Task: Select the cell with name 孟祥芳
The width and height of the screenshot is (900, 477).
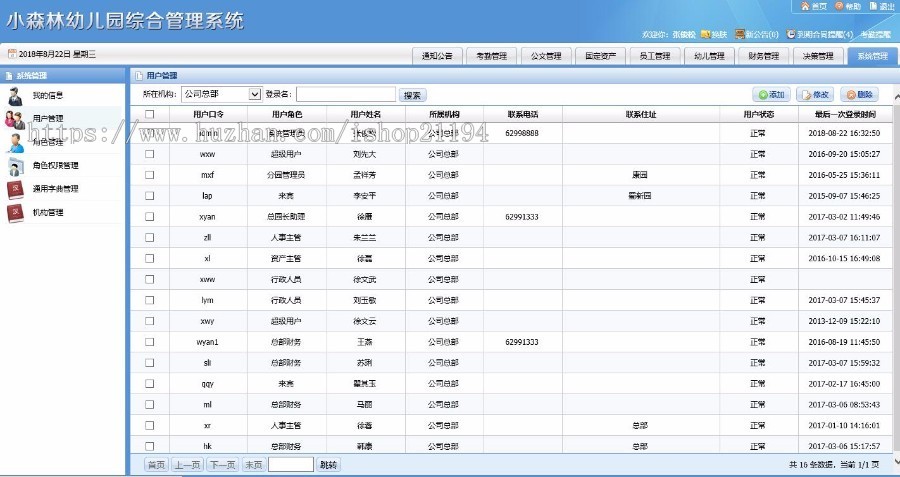Action: coord(365,175)
